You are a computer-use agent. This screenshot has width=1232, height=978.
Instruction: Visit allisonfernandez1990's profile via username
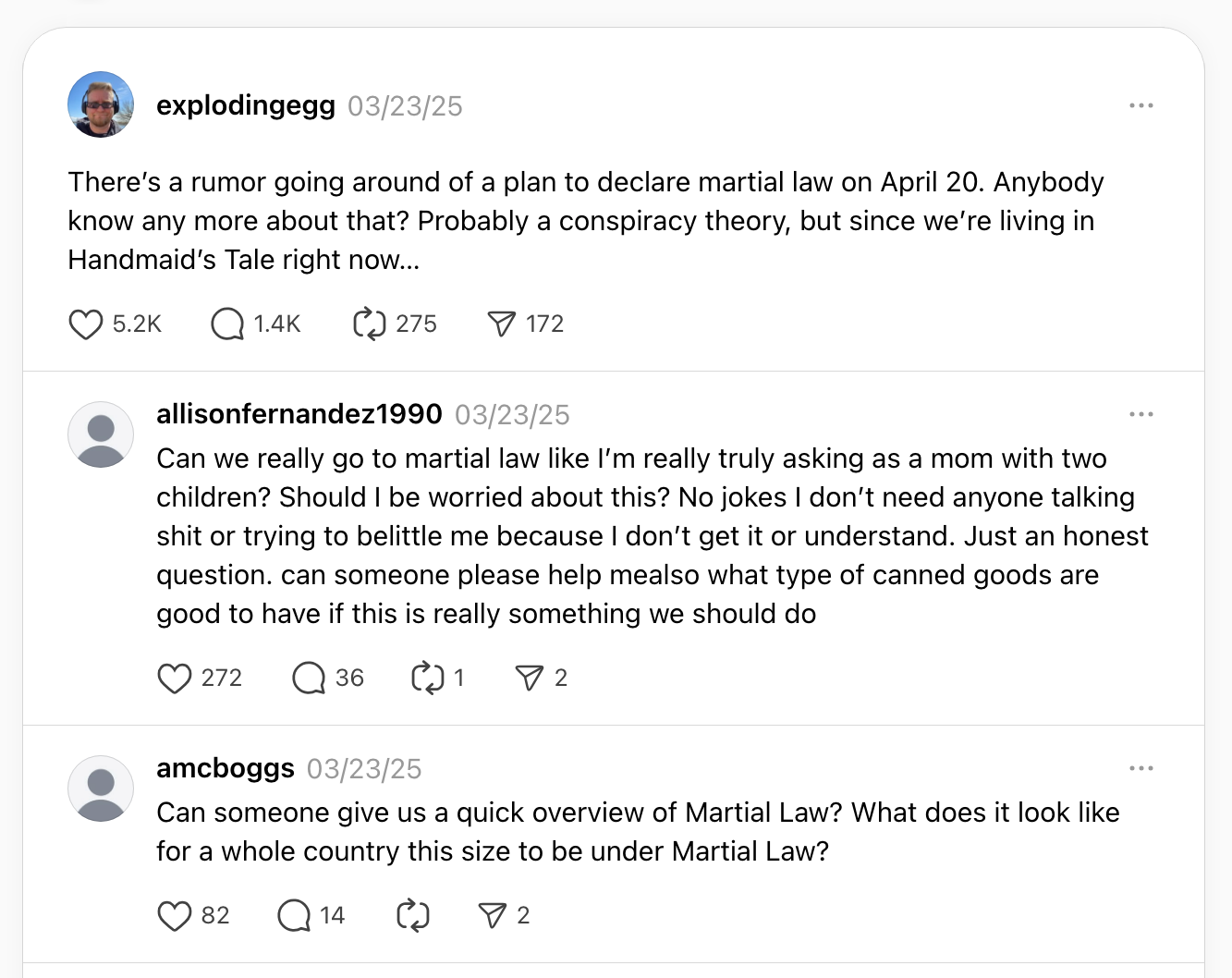(299, 414)
